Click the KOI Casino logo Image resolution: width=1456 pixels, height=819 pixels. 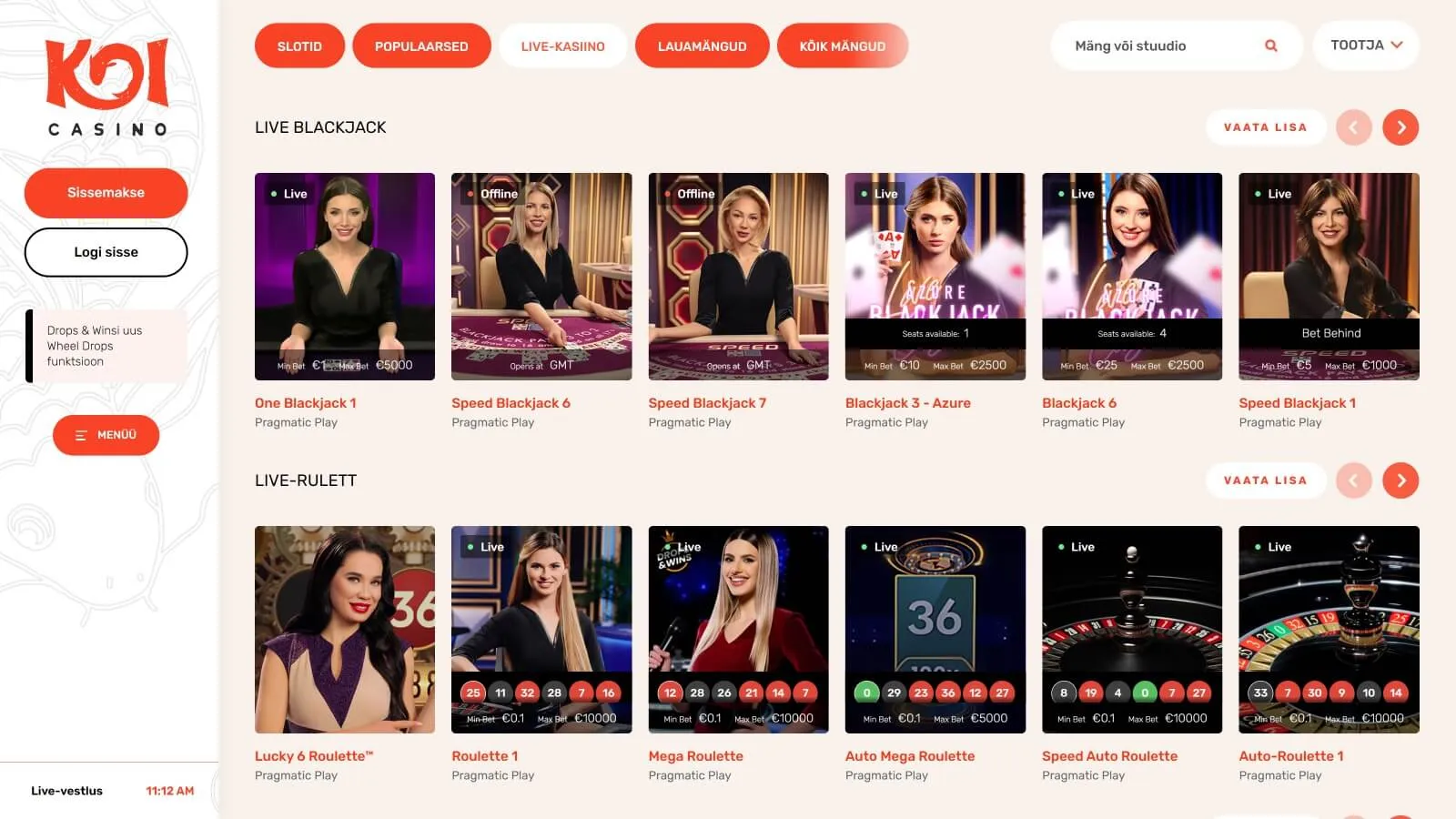107,87
